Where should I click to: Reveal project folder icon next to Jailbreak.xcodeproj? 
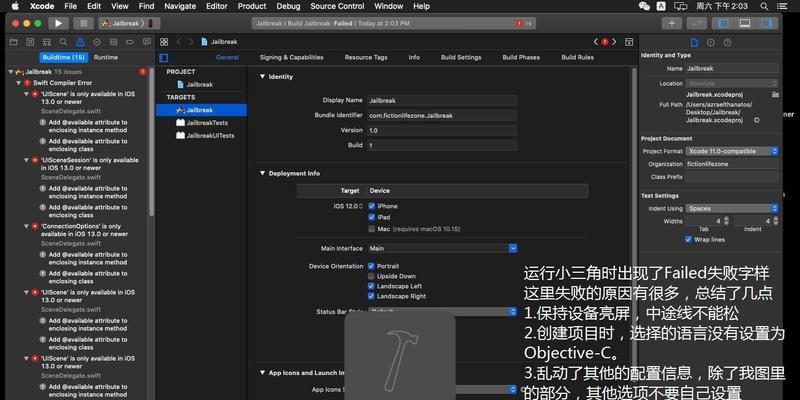coord(775,94)
